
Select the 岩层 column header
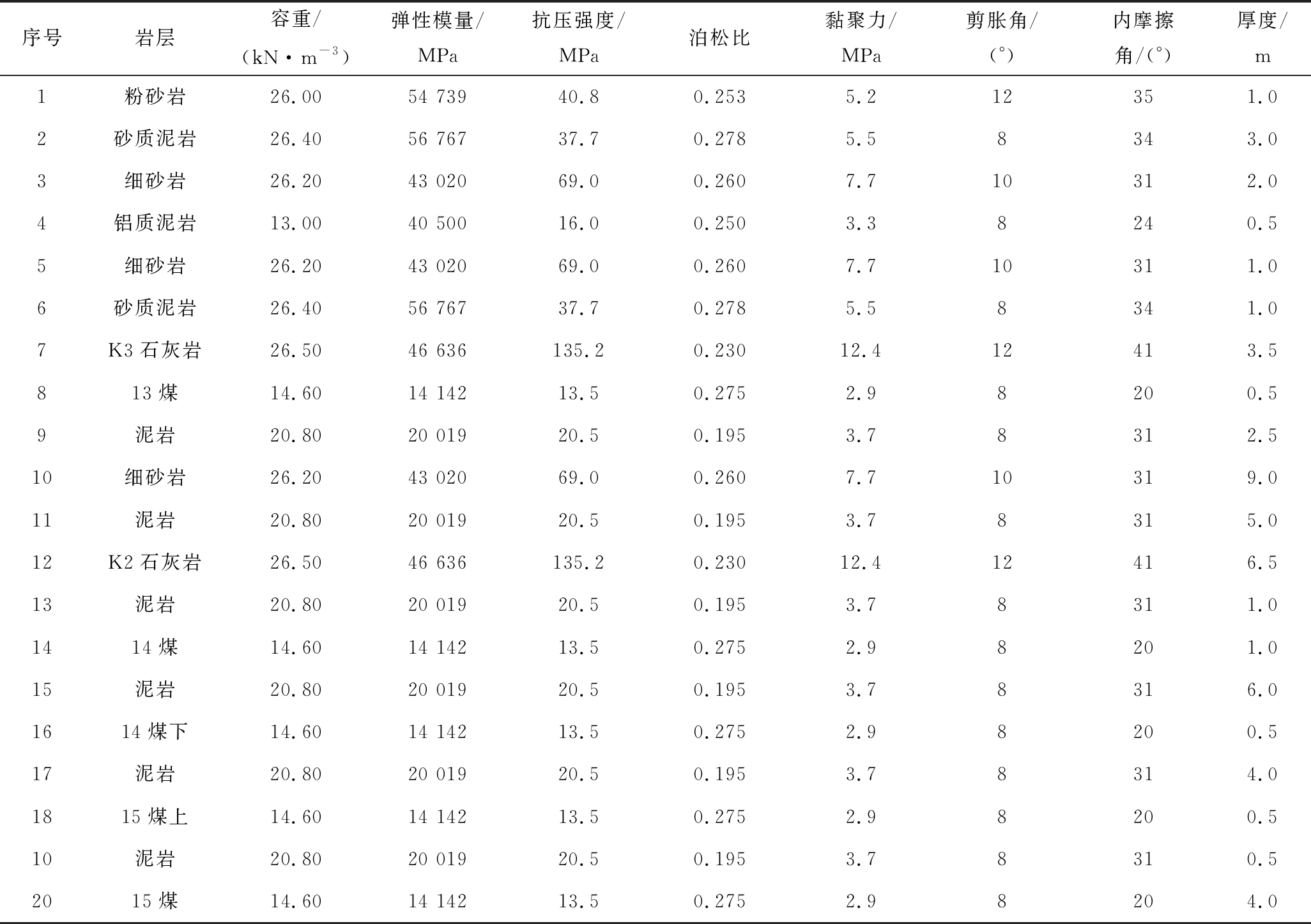(x=155, y=38)
